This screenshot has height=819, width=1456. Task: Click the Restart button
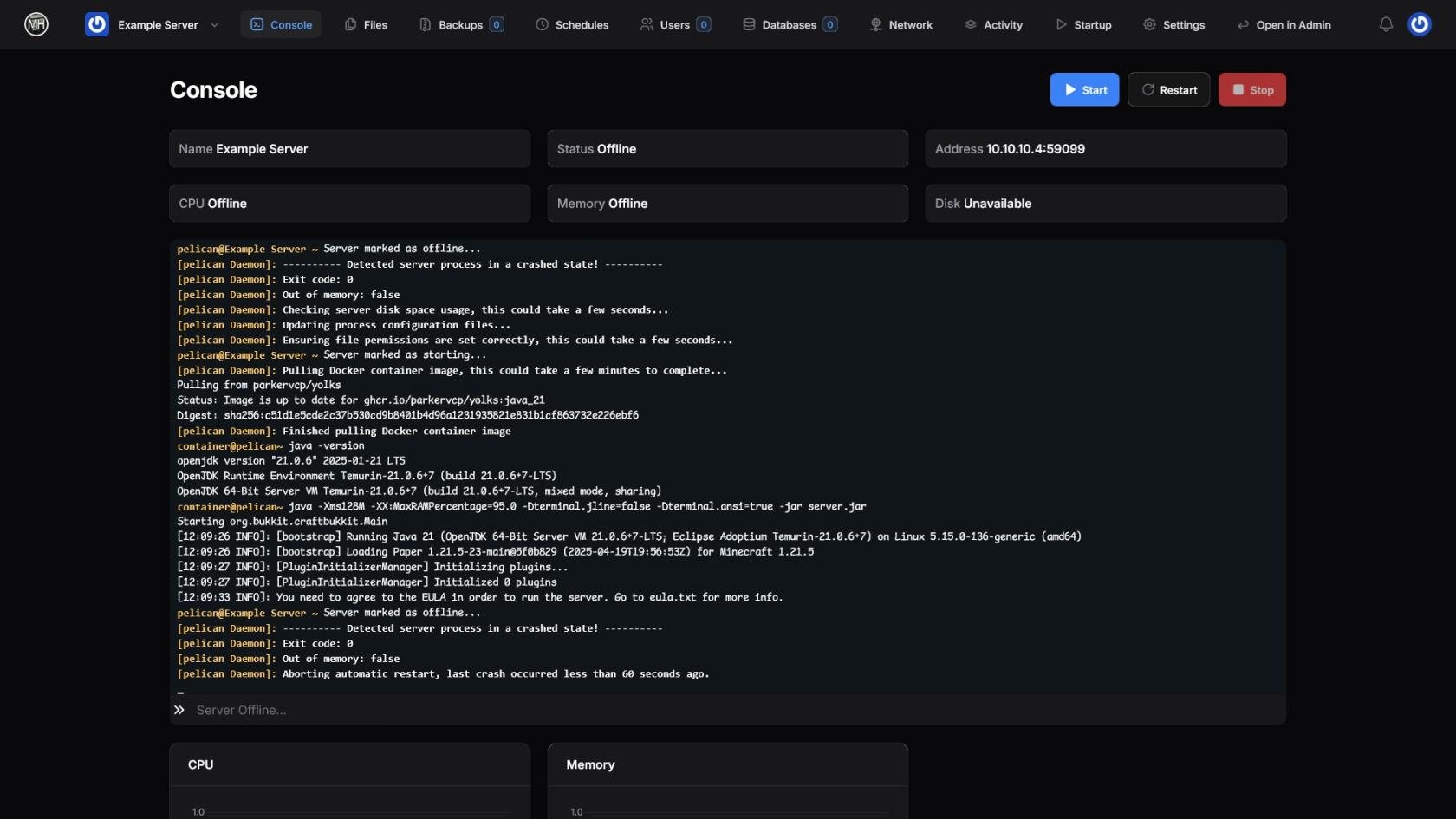(1169, 89)
